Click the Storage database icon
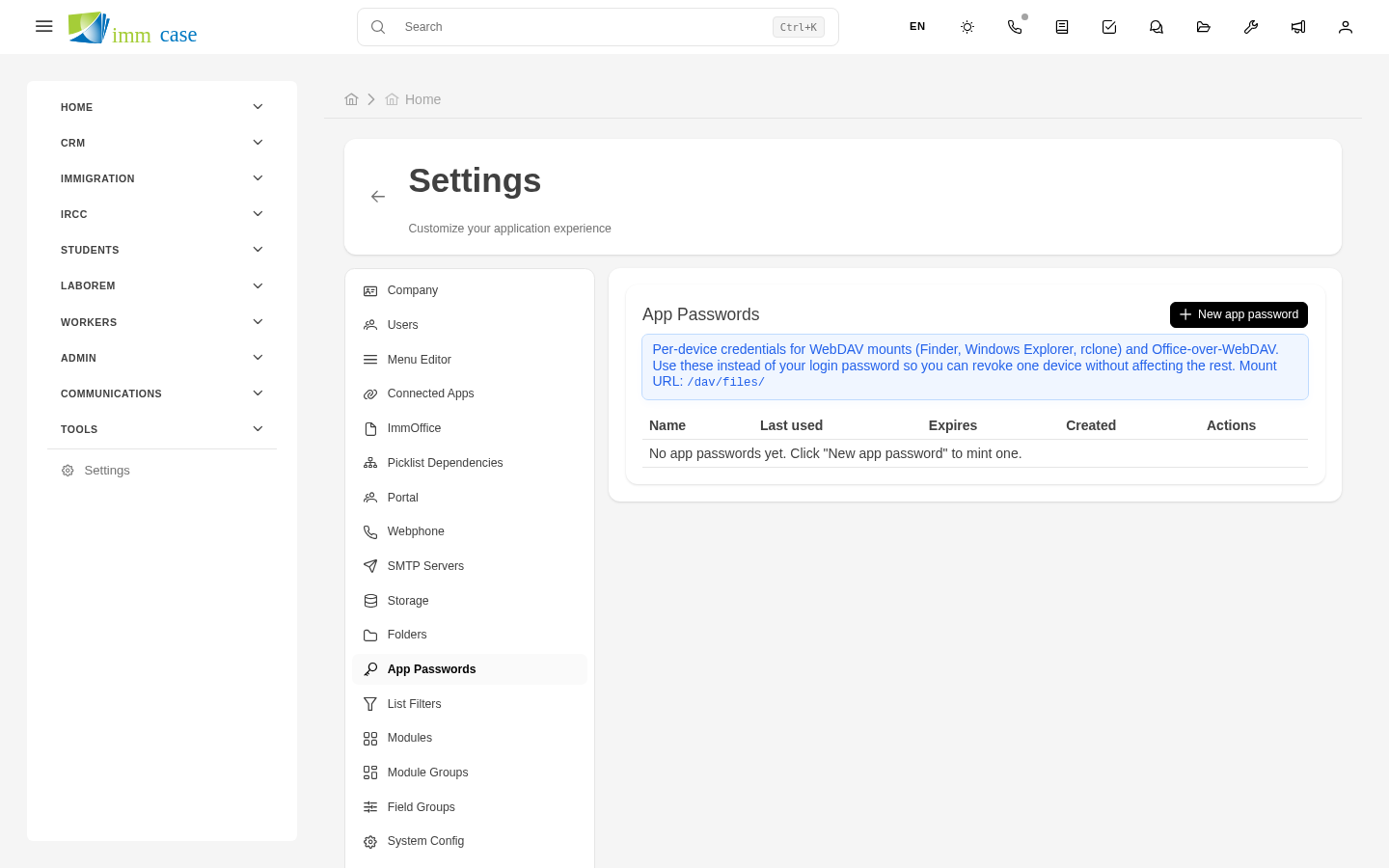This screenshot has height=868, width=1389. [370, 601]
